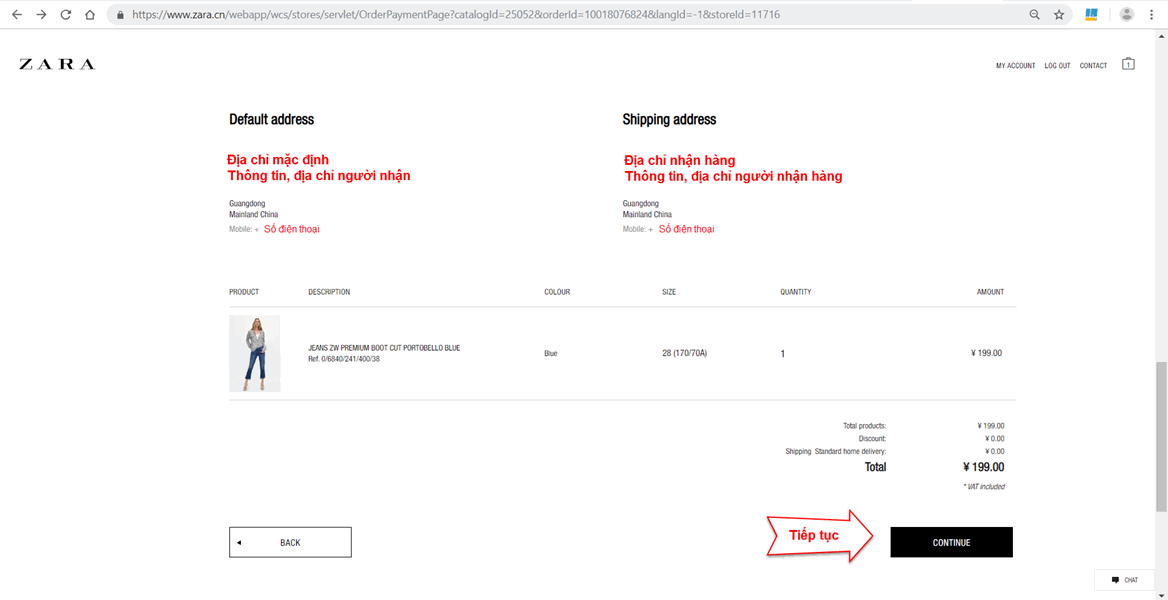This screenshot has width=1168, height=600.
Task: Click the Blue colour cell
Action: (550, 353)
